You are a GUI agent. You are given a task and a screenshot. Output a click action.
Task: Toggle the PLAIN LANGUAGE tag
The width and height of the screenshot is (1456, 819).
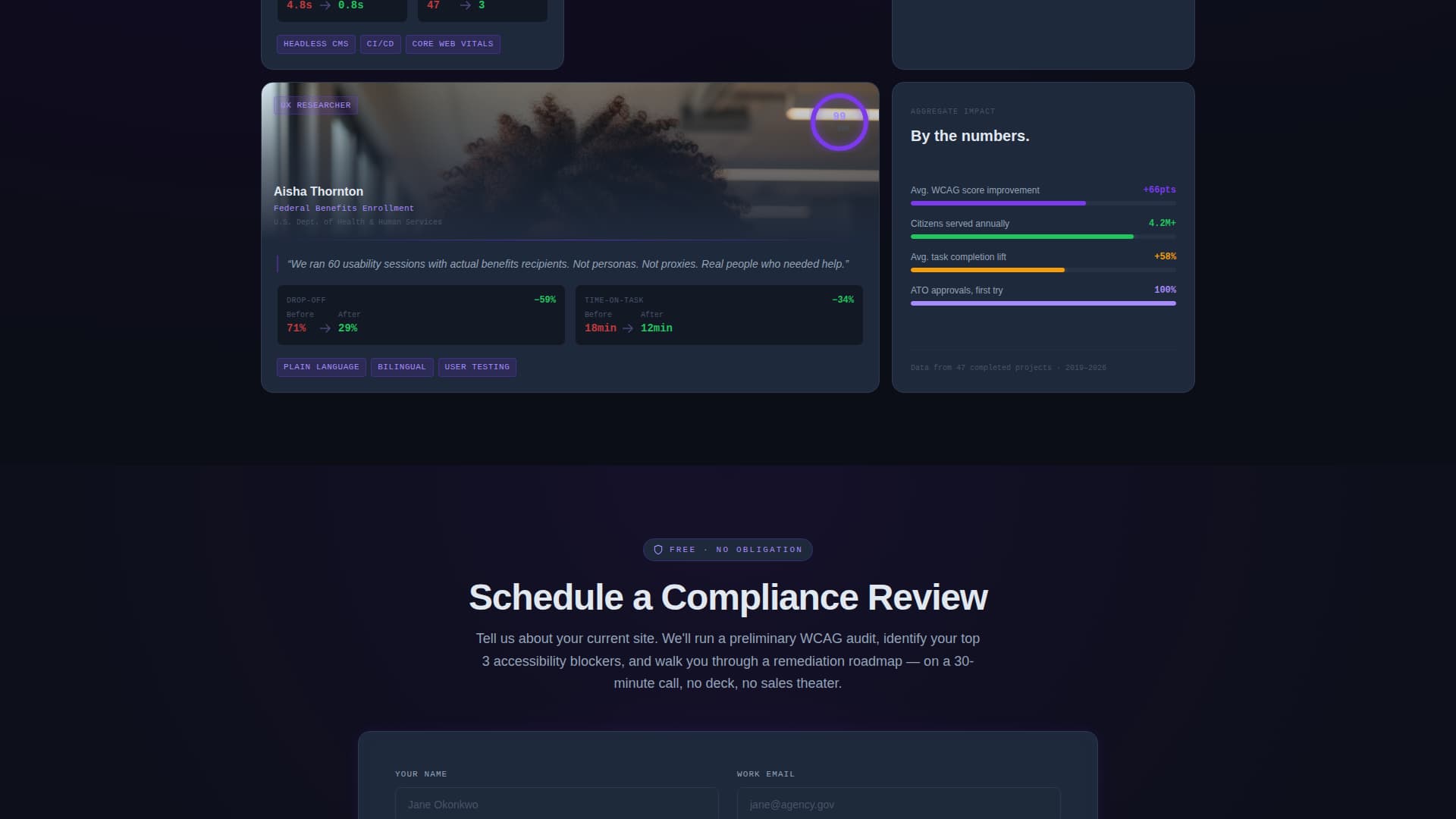[321, 366]
